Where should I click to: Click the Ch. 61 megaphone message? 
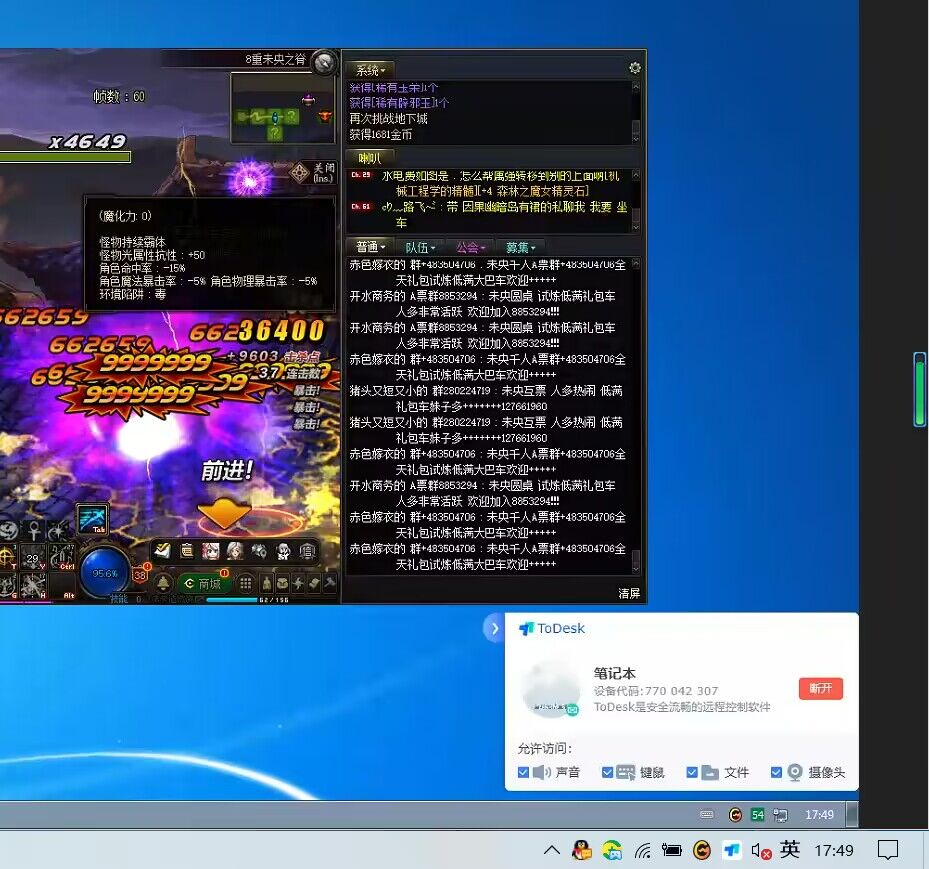click(x=490, y=214)
